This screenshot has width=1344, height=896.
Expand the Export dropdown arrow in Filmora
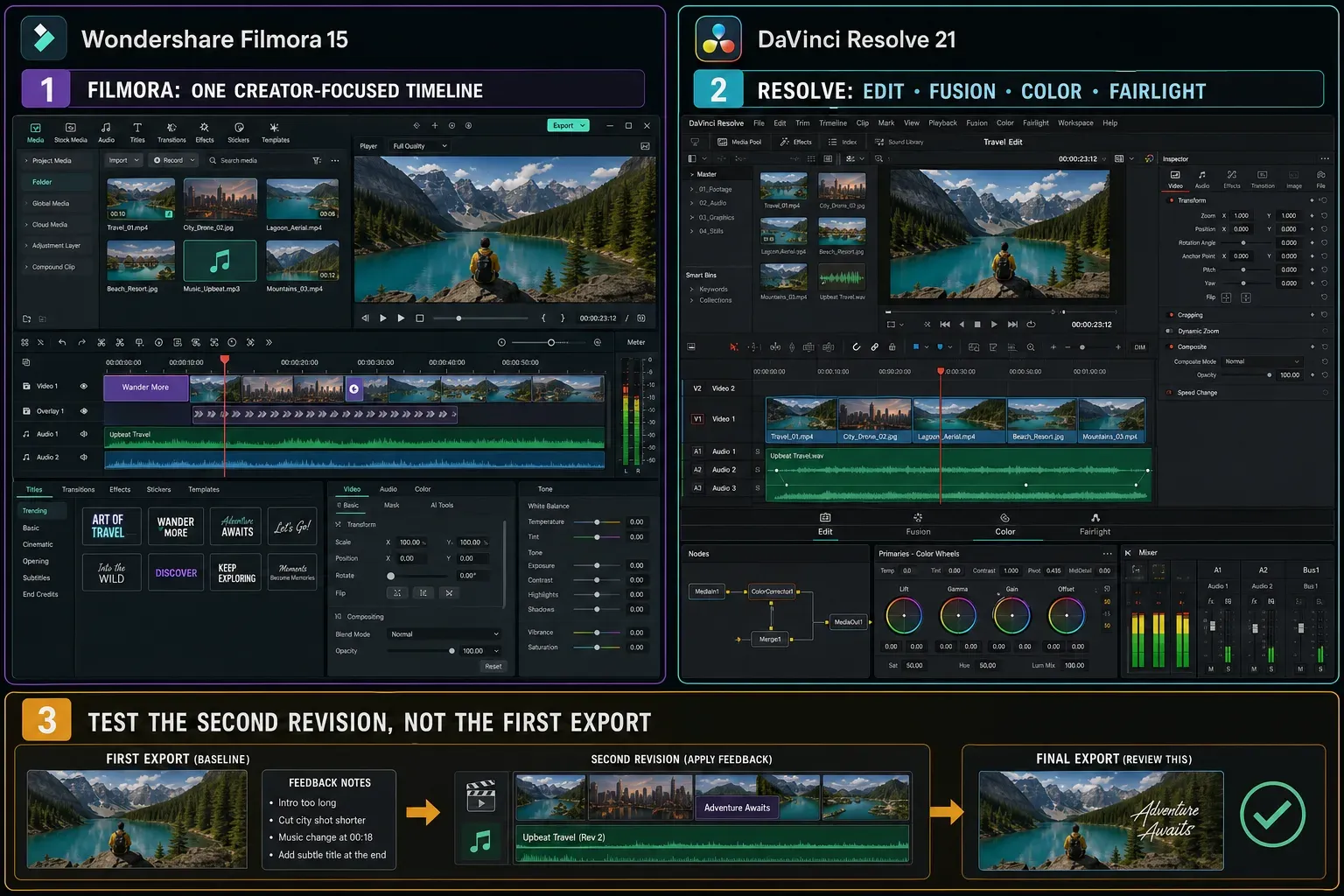[584, 126]
